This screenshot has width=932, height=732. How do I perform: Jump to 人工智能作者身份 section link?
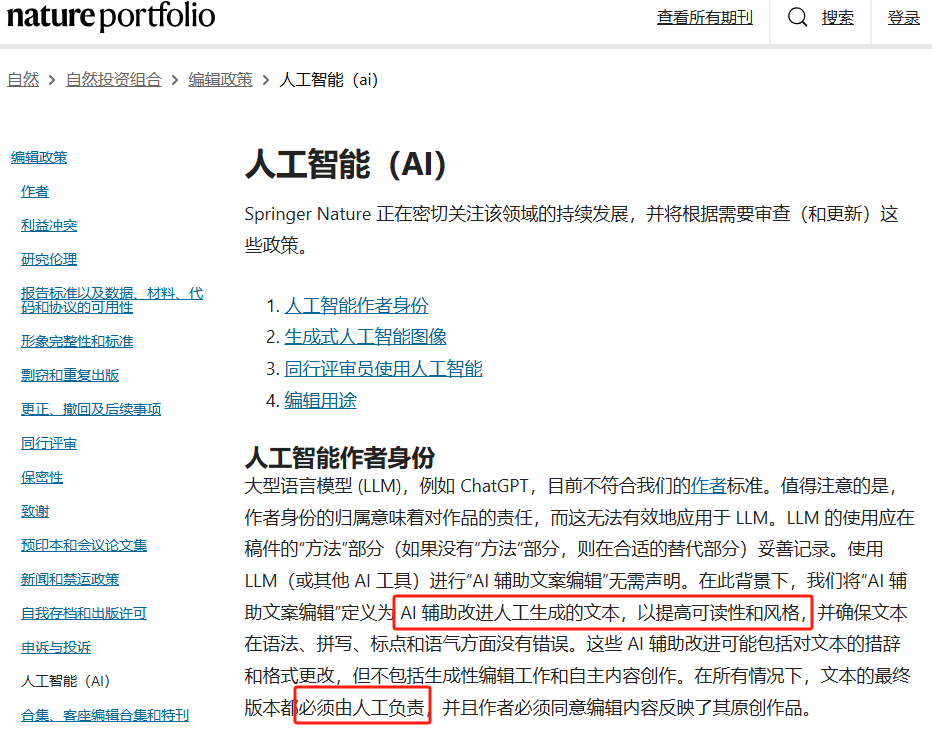pos(356,306)
